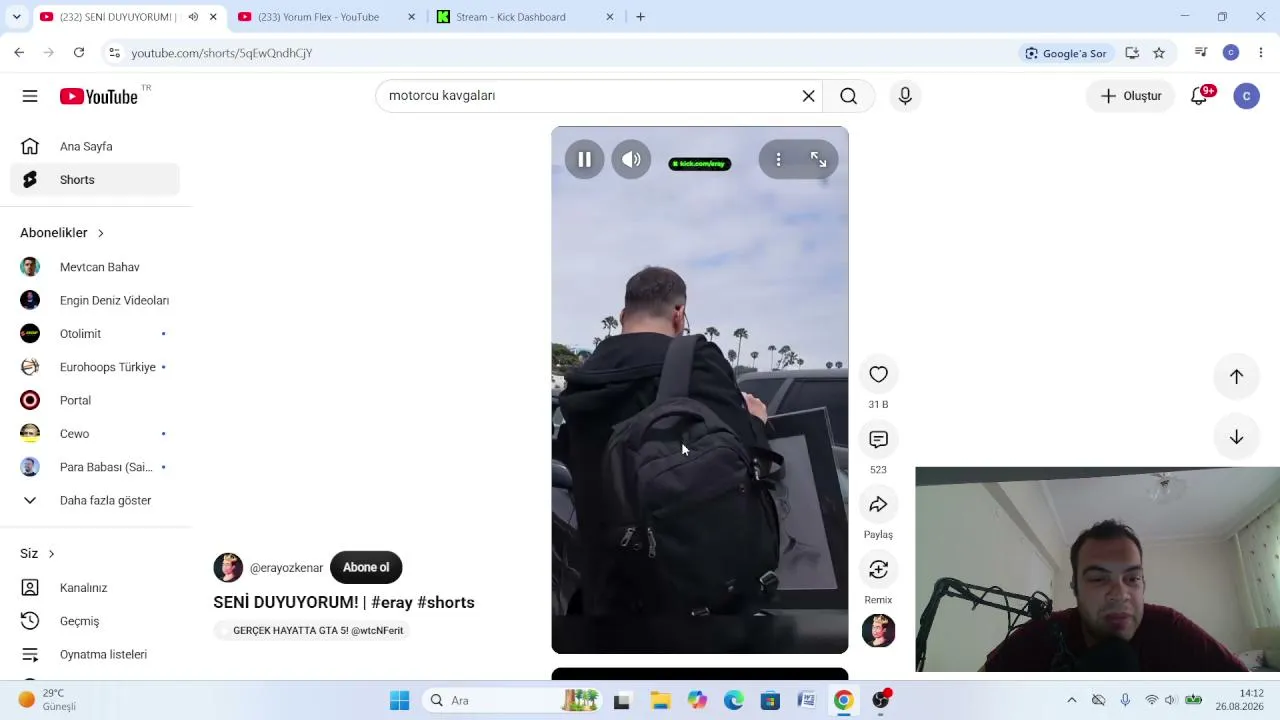Click the address bar URL
1280x720 pixels.
coord(222,53)
